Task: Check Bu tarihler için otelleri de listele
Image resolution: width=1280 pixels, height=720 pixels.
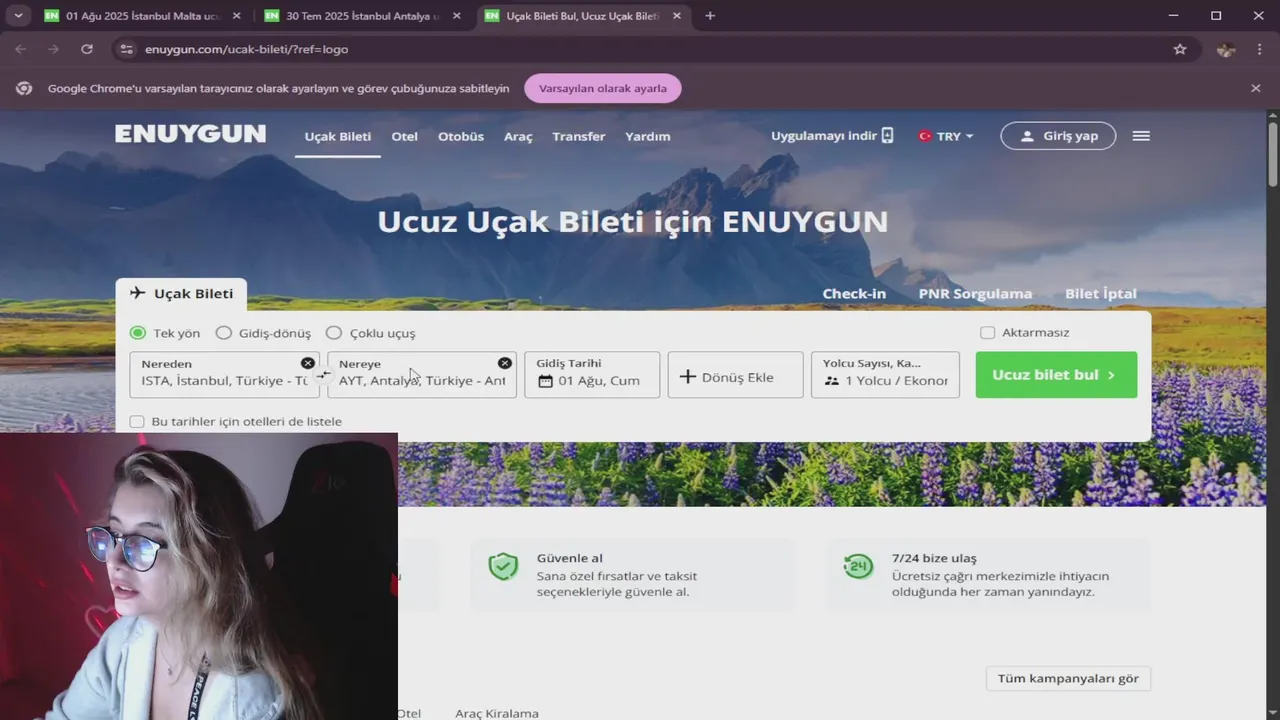Action: click(137, 422)
